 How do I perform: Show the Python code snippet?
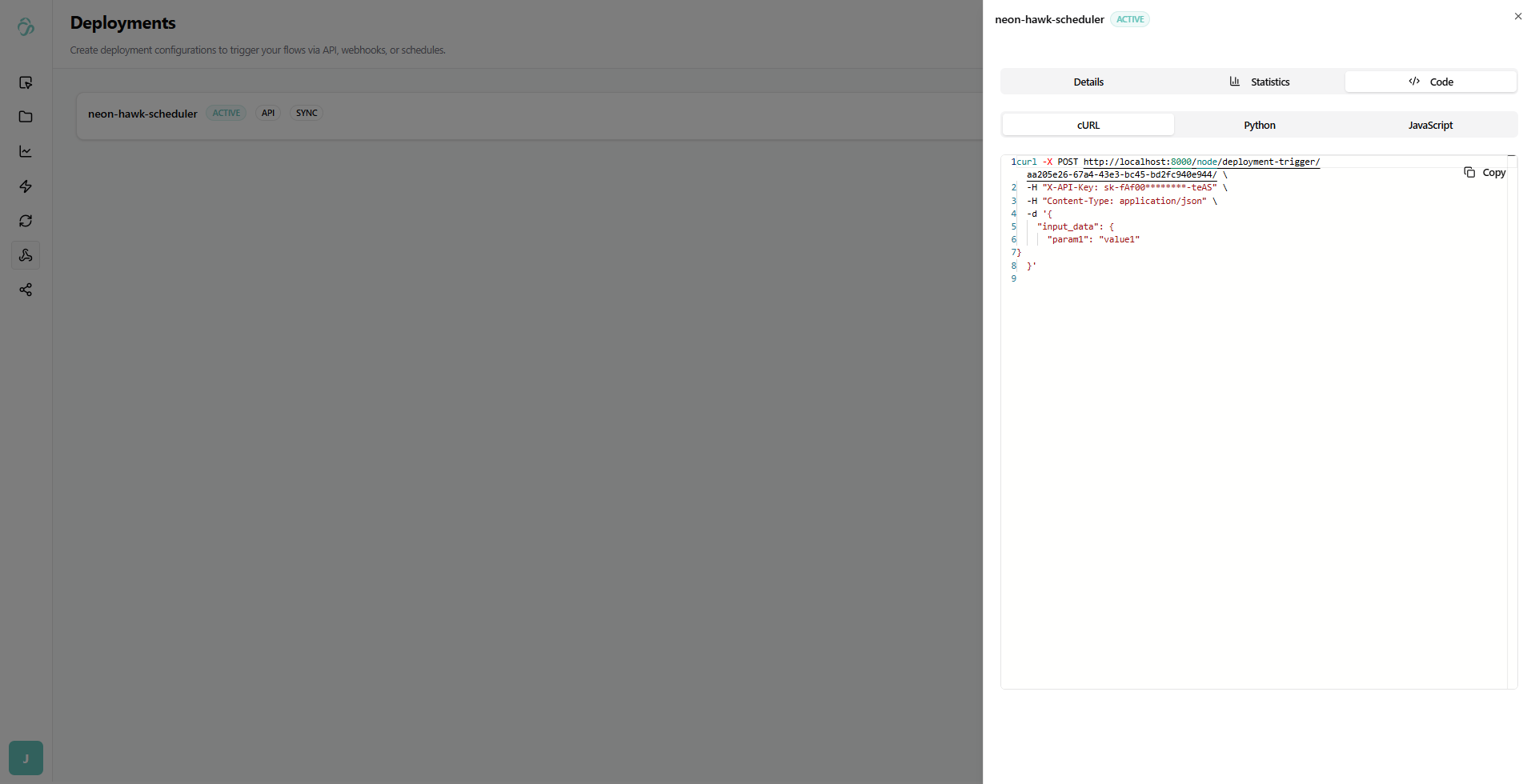point(1259,125)
